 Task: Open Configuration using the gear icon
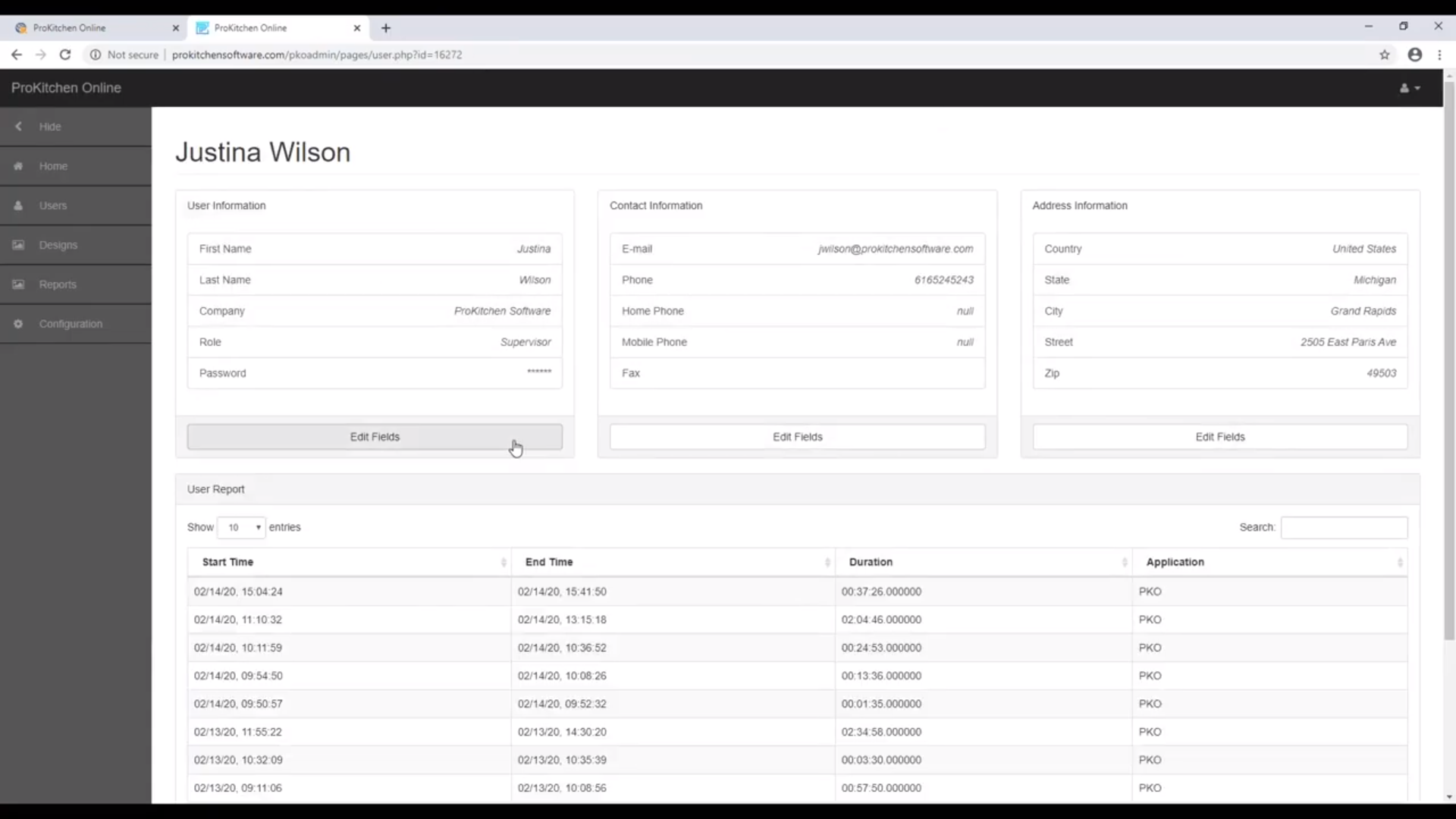[x=18, y=324]
